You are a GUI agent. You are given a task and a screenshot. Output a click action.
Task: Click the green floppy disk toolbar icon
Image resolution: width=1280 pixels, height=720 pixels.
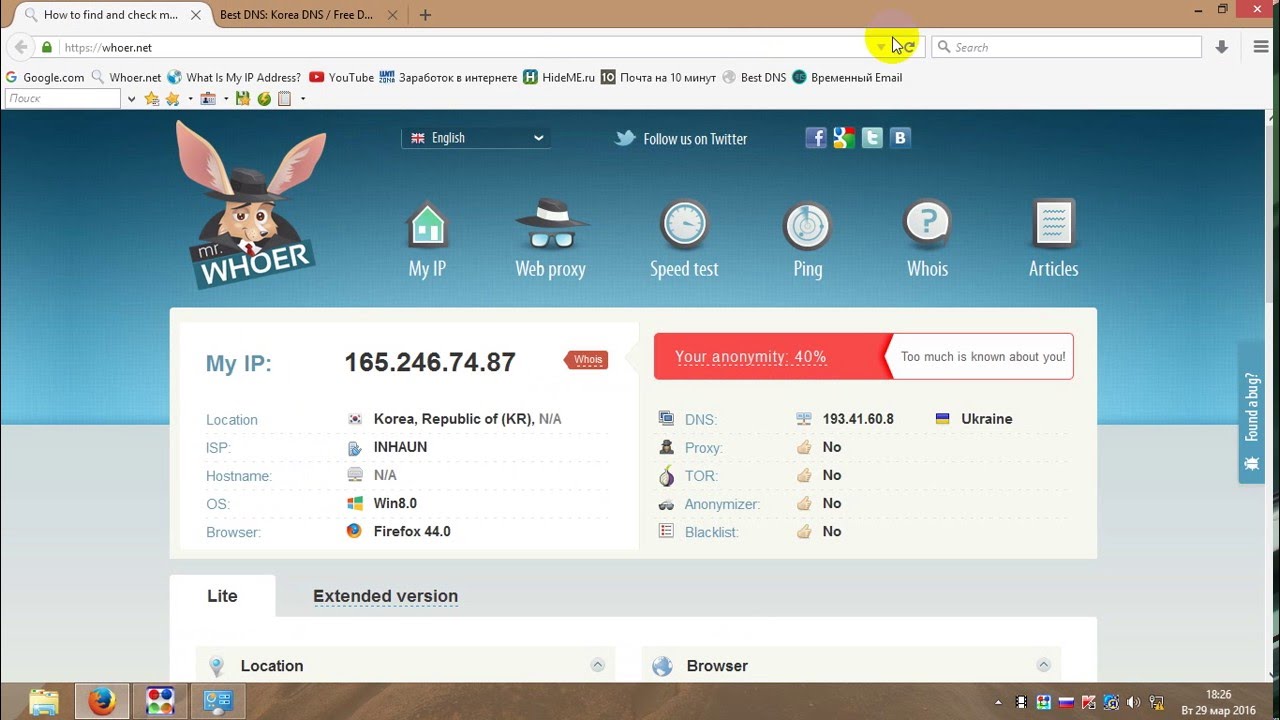[x=242, y=99]
